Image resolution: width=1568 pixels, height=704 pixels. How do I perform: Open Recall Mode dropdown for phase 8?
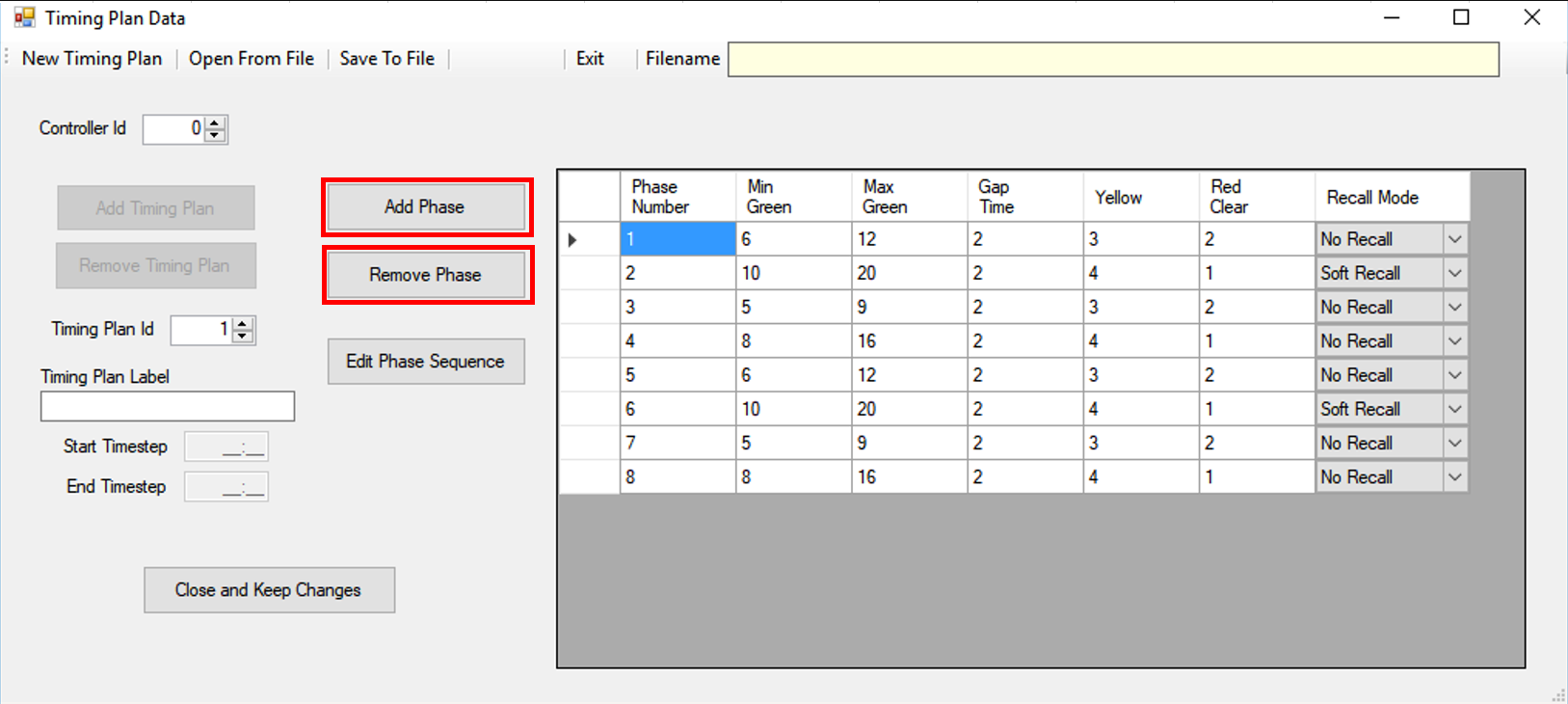point(1455,476)
